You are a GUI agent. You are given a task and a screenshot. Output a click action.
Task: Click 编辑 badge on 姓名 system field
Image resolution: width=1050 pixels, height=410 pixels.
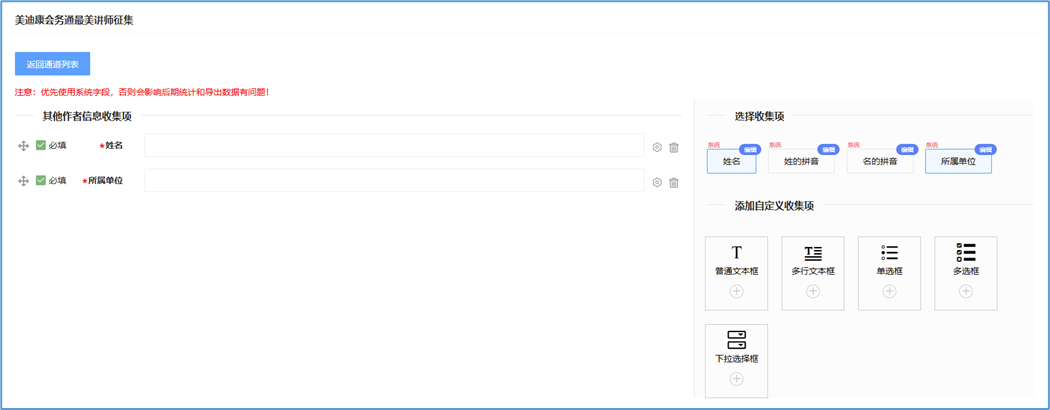tap(749, 149)
